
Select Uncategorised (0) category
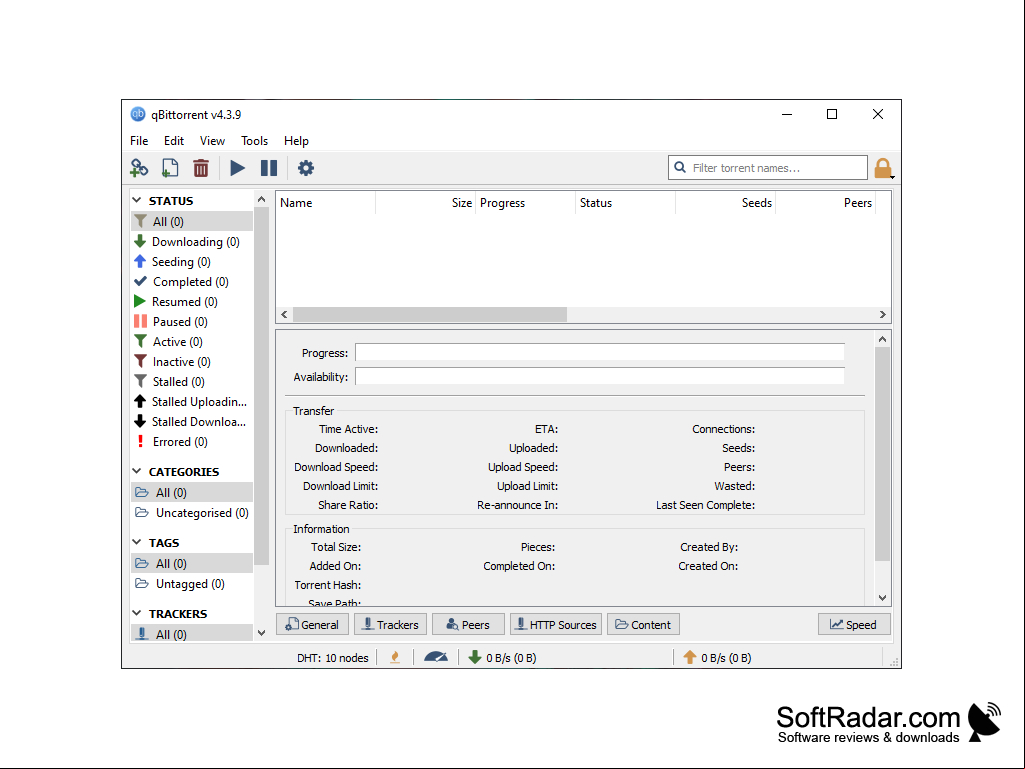point(192,513)
